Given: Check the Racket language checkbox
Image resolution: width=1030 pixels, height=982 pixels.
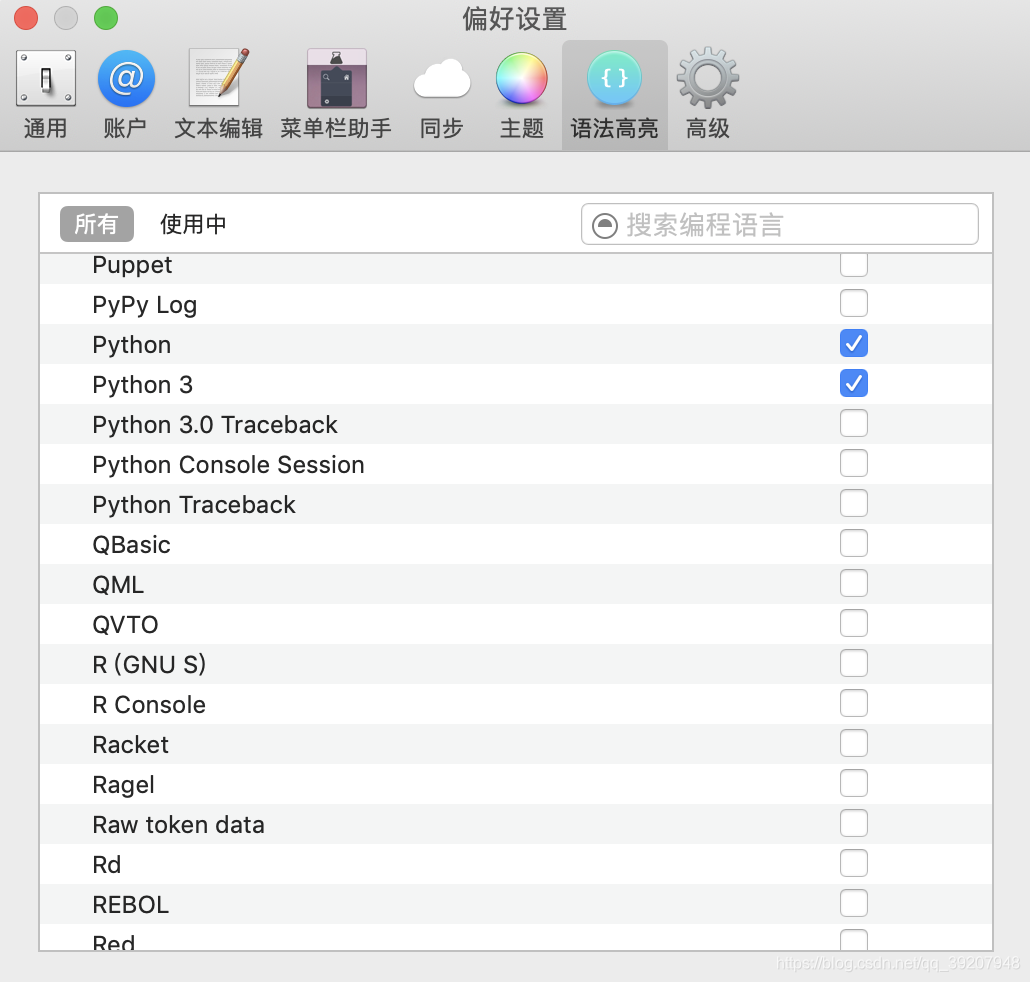Looking at the screenshot, I should point(853,743).
